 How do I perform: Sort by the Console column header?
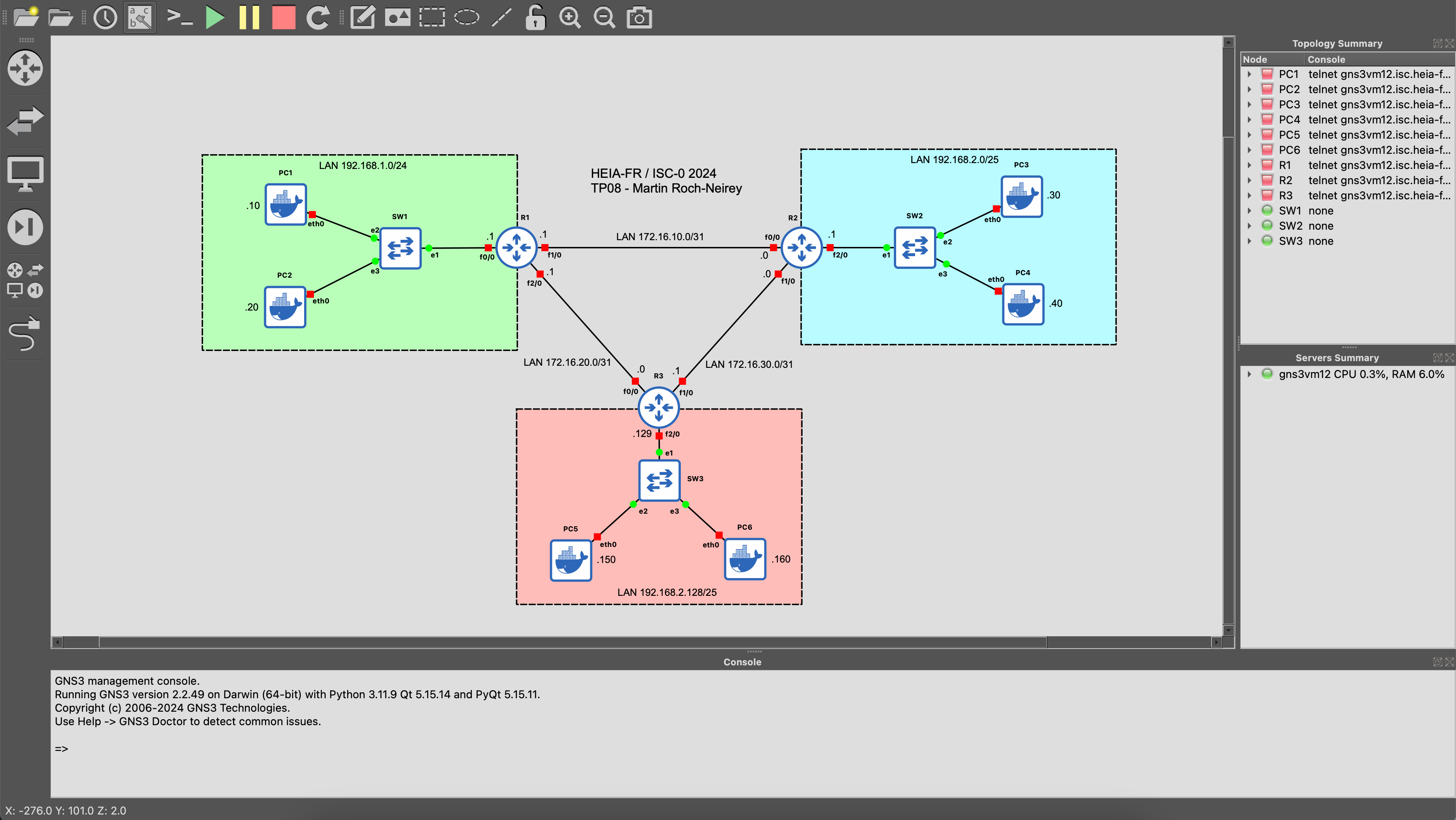(1379, 59)
